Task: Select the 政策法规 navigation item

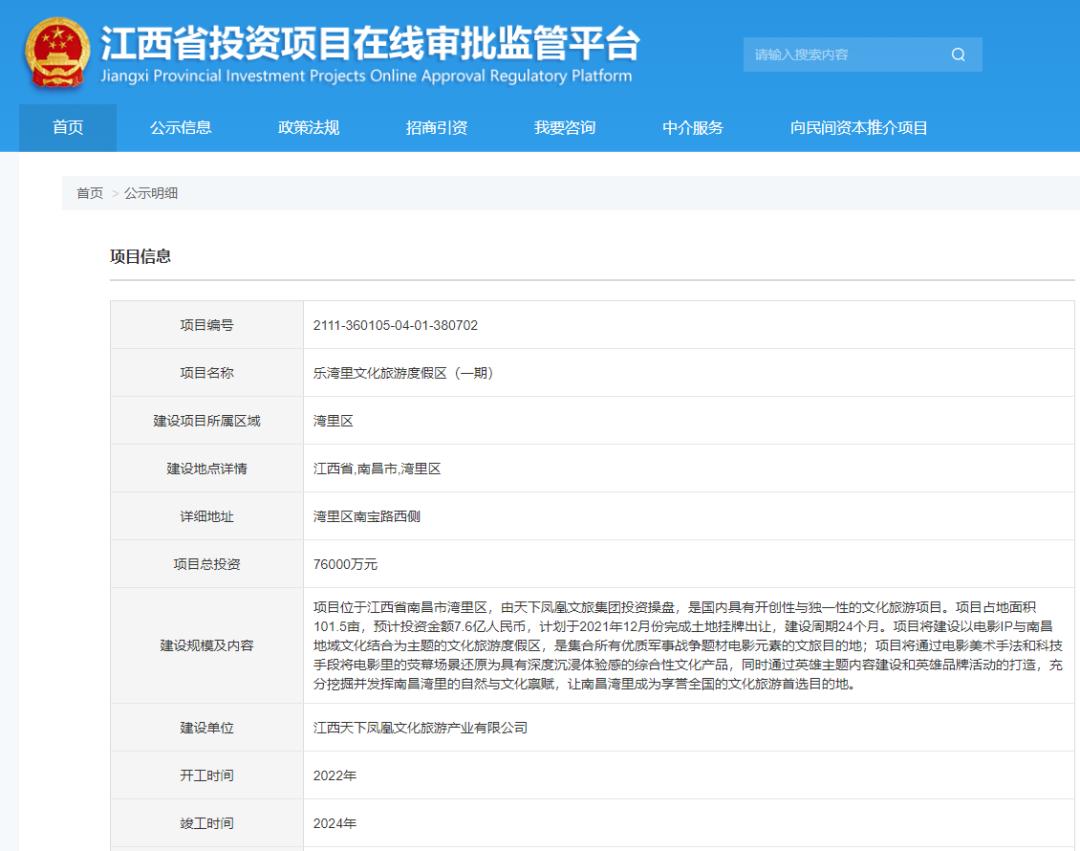Action: 309,128
